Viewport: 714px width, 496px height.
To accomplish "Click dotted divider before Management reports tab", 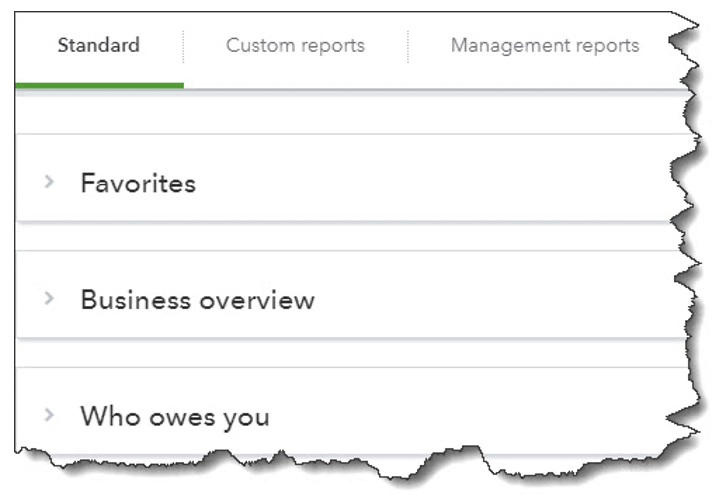I will pos(408,47).
